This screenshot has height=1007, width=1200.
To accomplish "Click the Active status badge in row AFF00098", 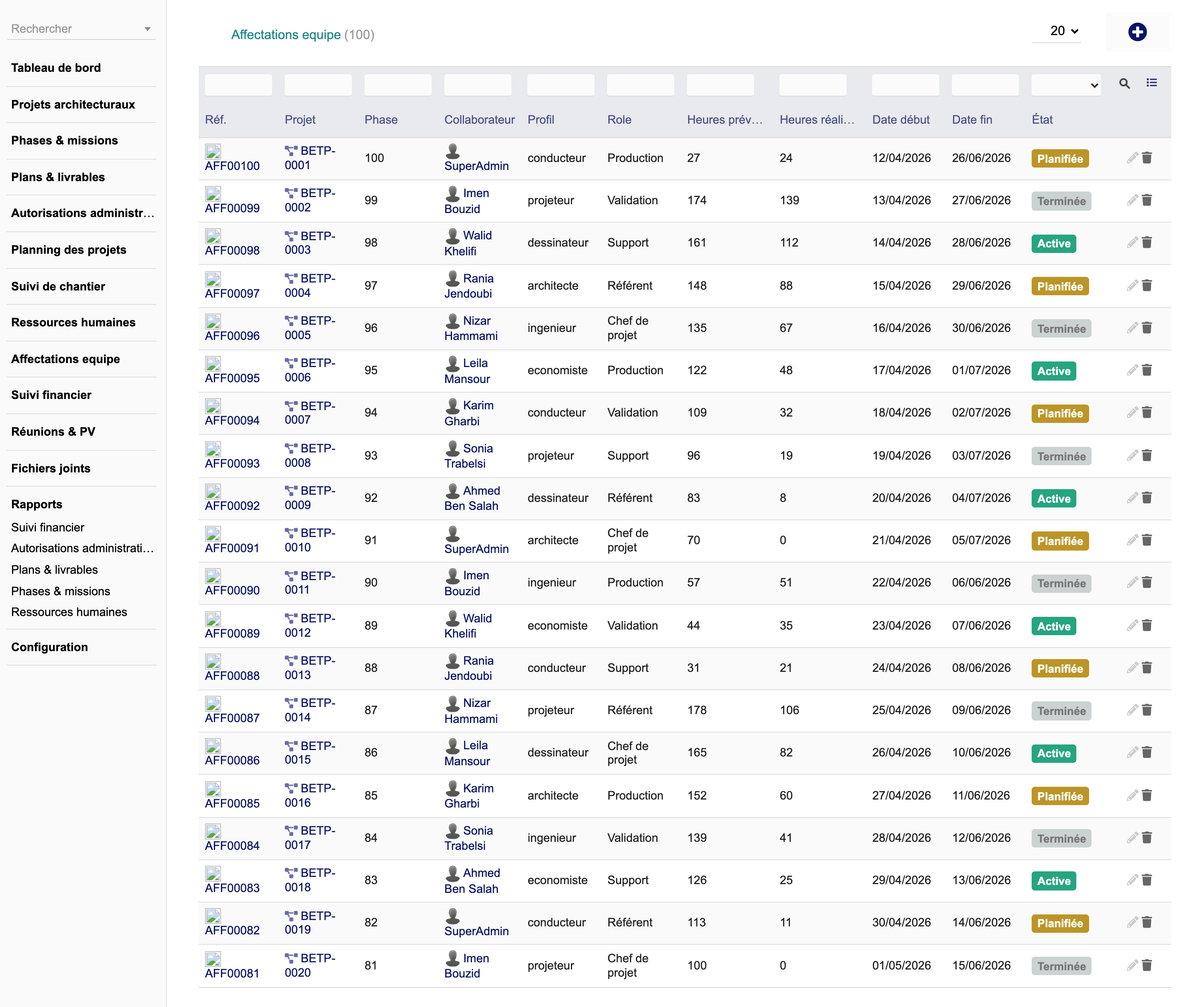I will coord(1054,243).
